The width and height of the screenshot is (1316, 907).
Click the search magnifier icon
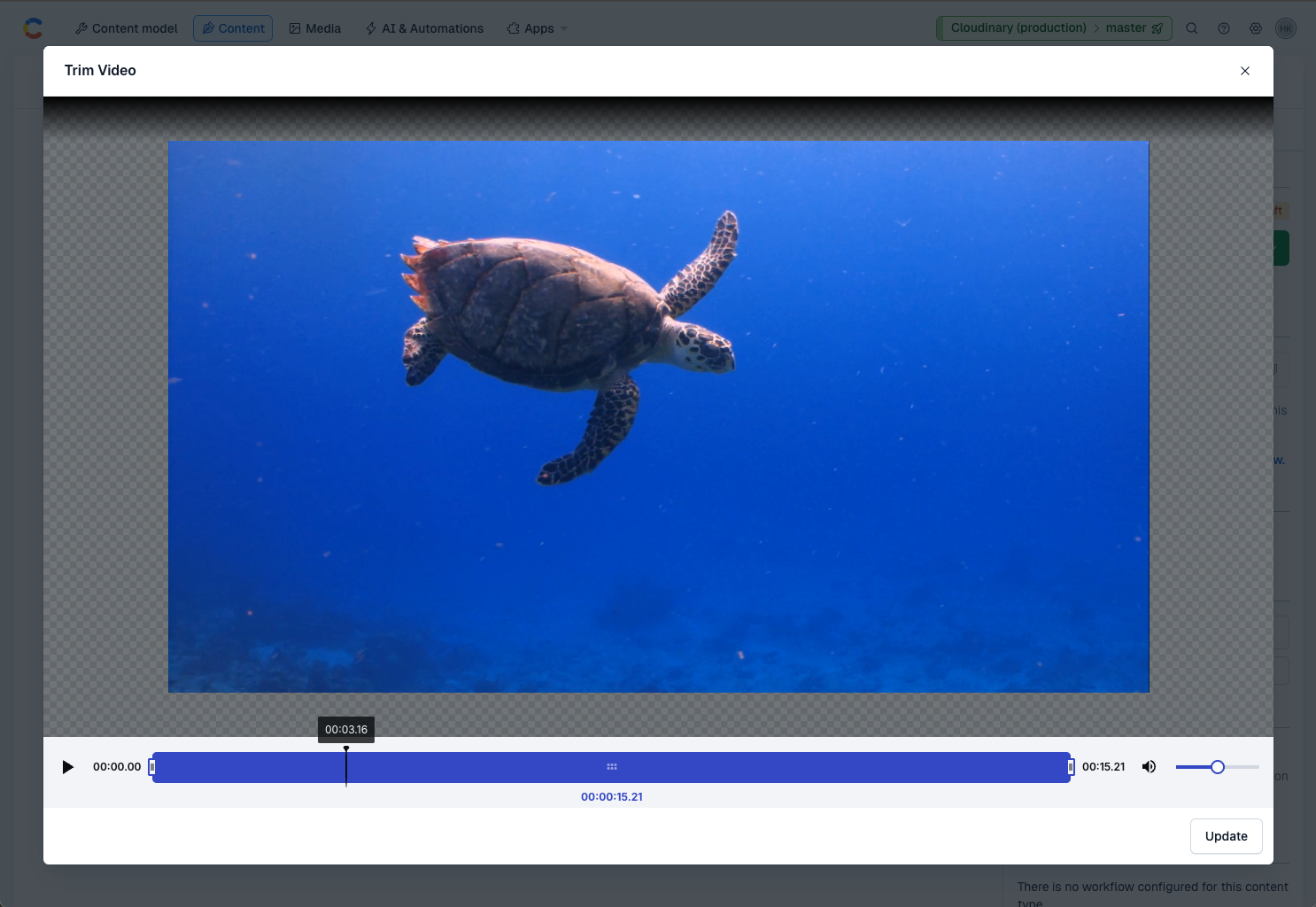(1192, 28)
